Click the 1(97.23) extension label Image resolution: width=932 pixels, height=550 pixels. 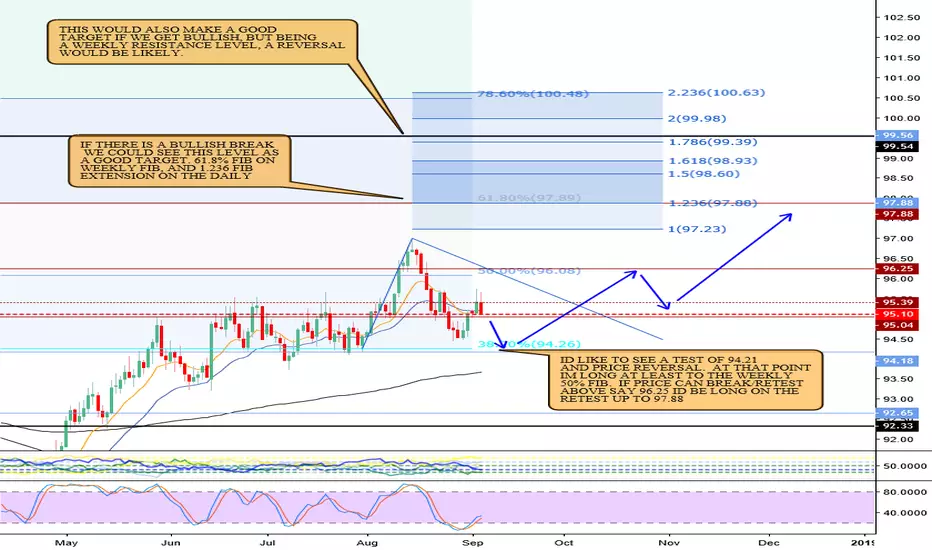[x=697, y=229]
